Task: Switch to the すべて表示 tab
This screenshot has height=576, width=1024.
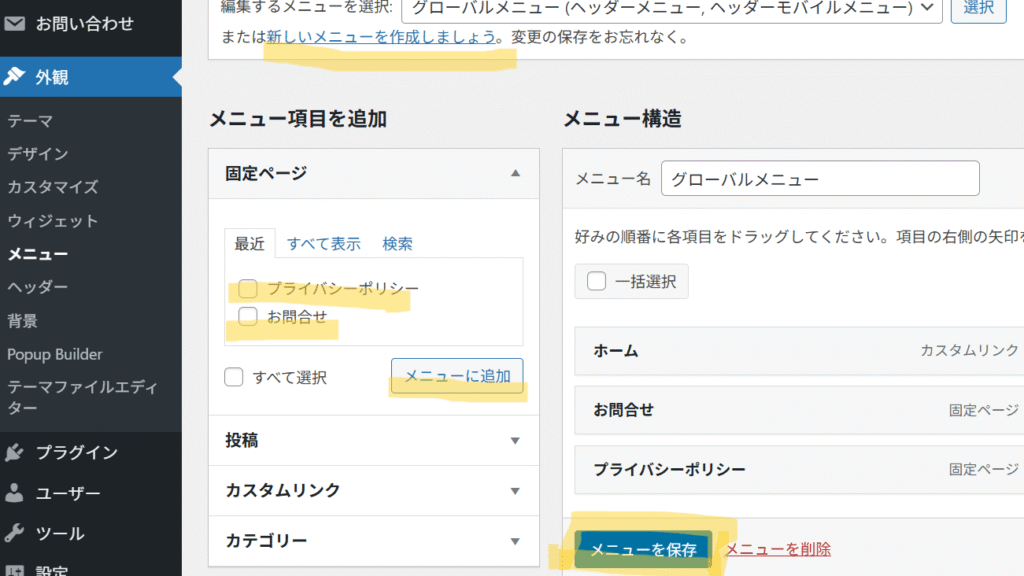Action: 324,244
